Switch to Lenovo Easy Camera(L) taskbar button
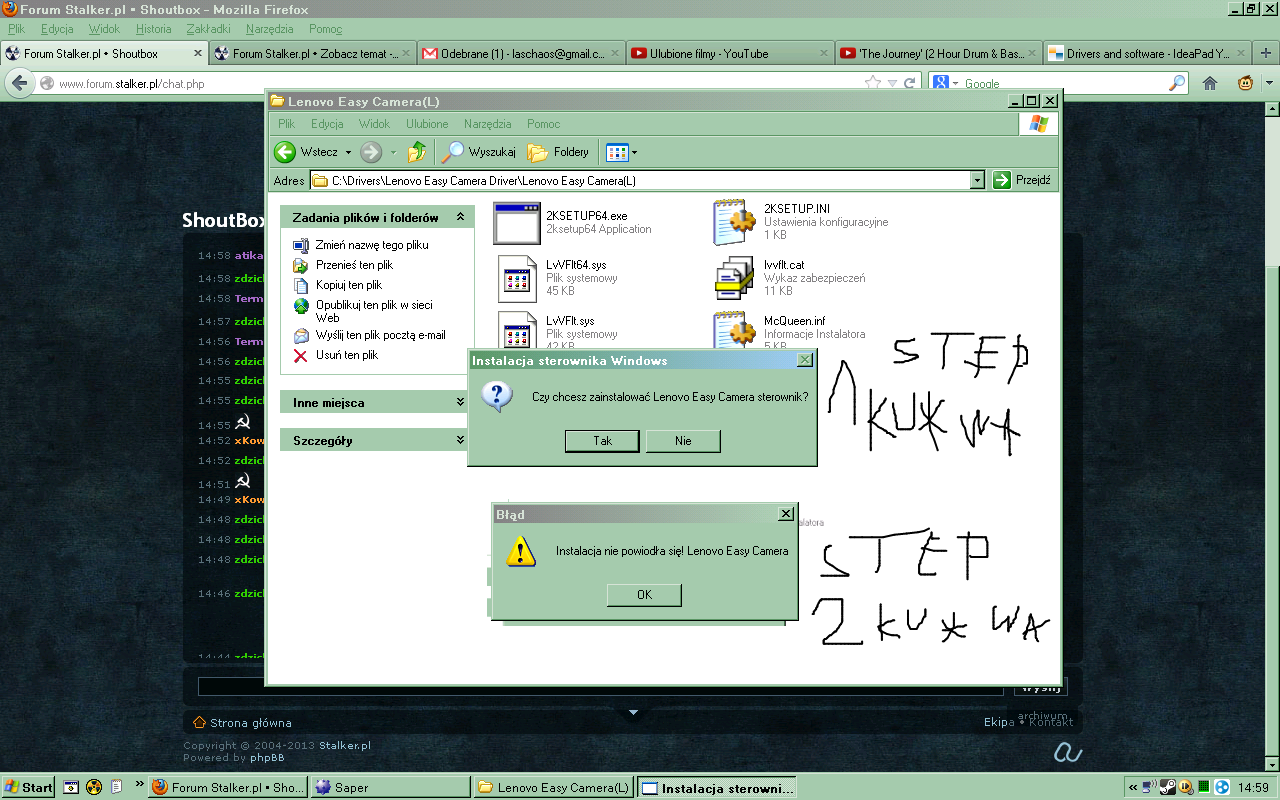Screen dimensions: 1280x800 click(x=553, y=787)
